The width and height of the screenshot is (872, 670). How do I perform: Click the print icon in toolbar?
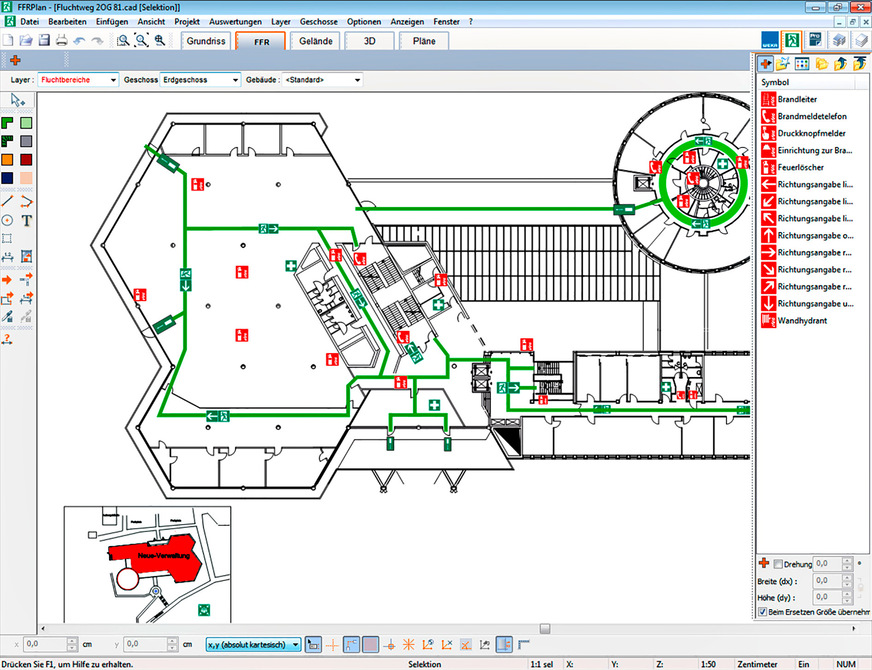61,40
